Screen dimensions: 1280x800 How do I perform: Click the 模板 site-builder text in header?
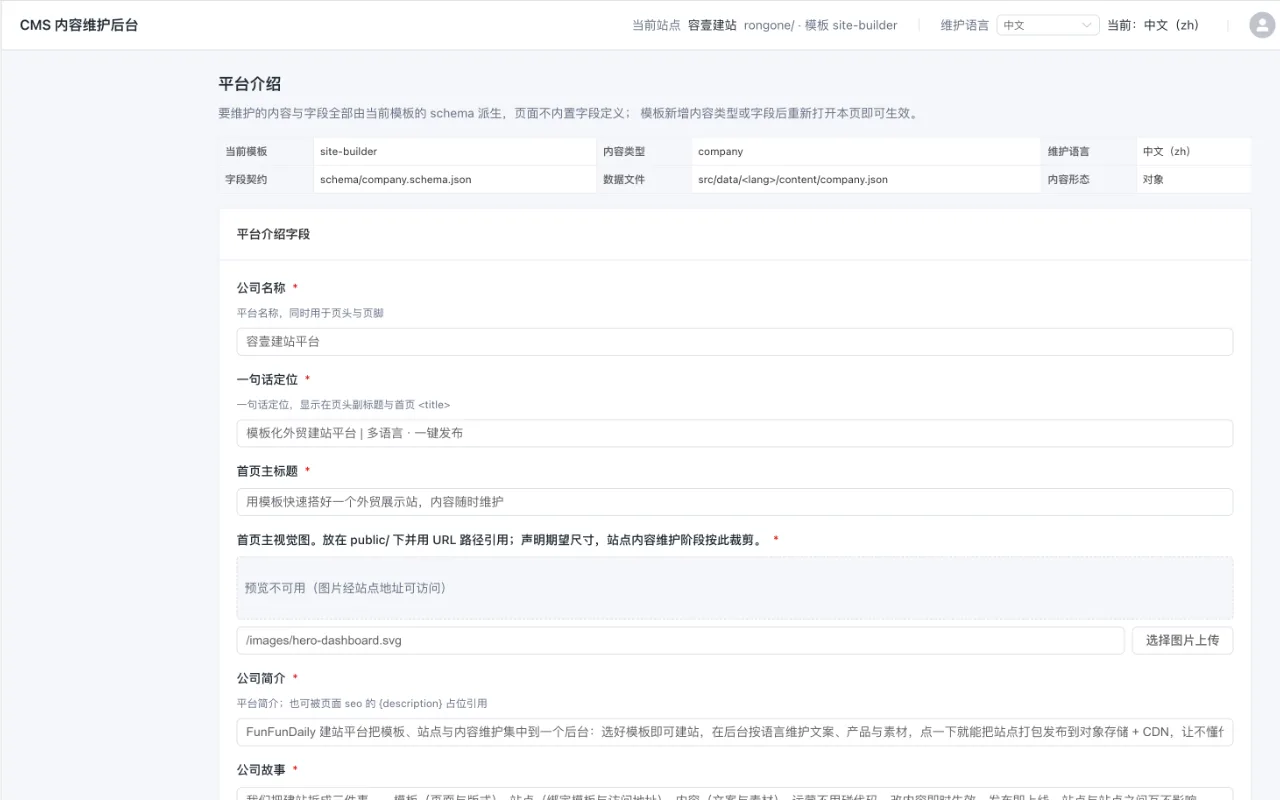tap(851, 25)
